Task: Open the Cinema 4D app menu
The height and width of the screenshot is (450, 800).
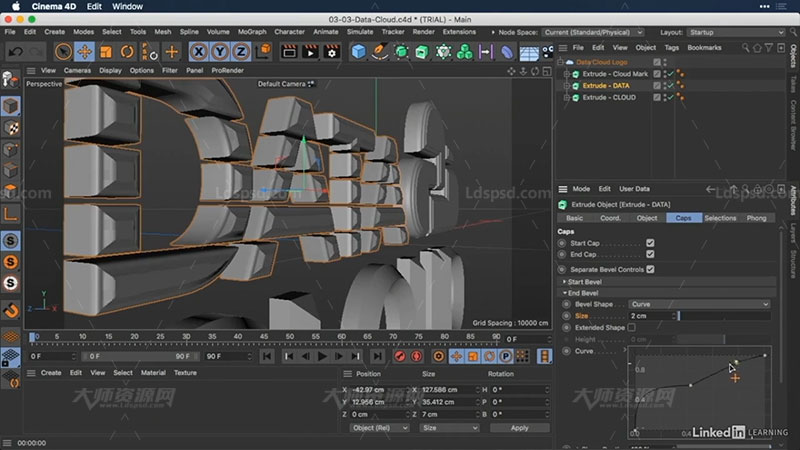Action: [x=54, y=6]
